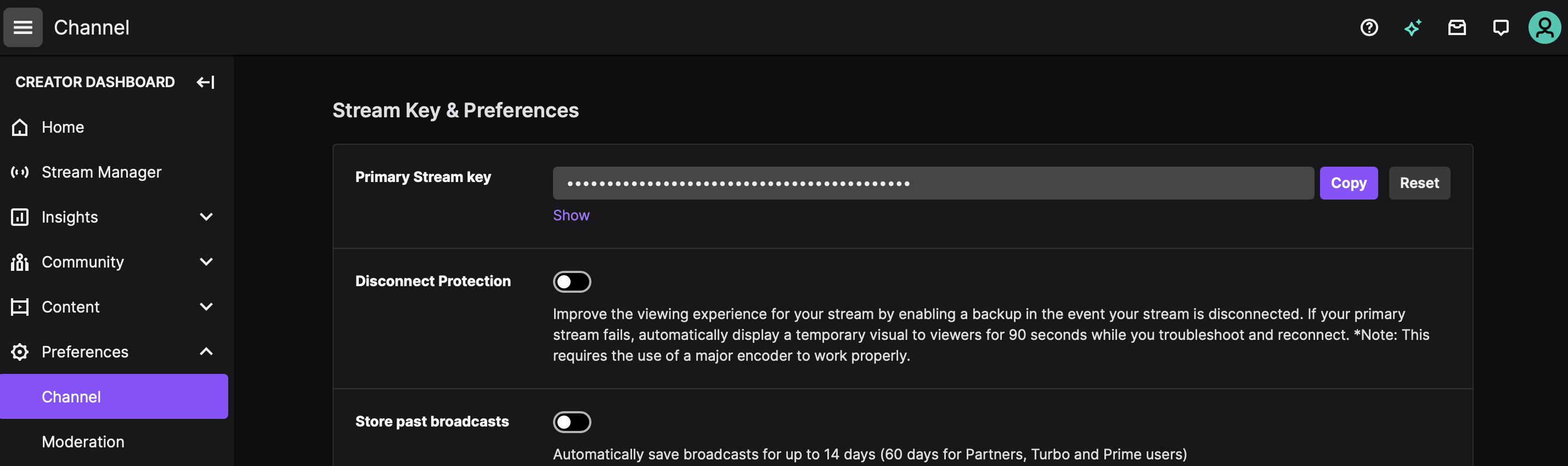Click the sparkle icon in the top bar
This screenshot has height=466, width=1568.
click(1413, 27)
